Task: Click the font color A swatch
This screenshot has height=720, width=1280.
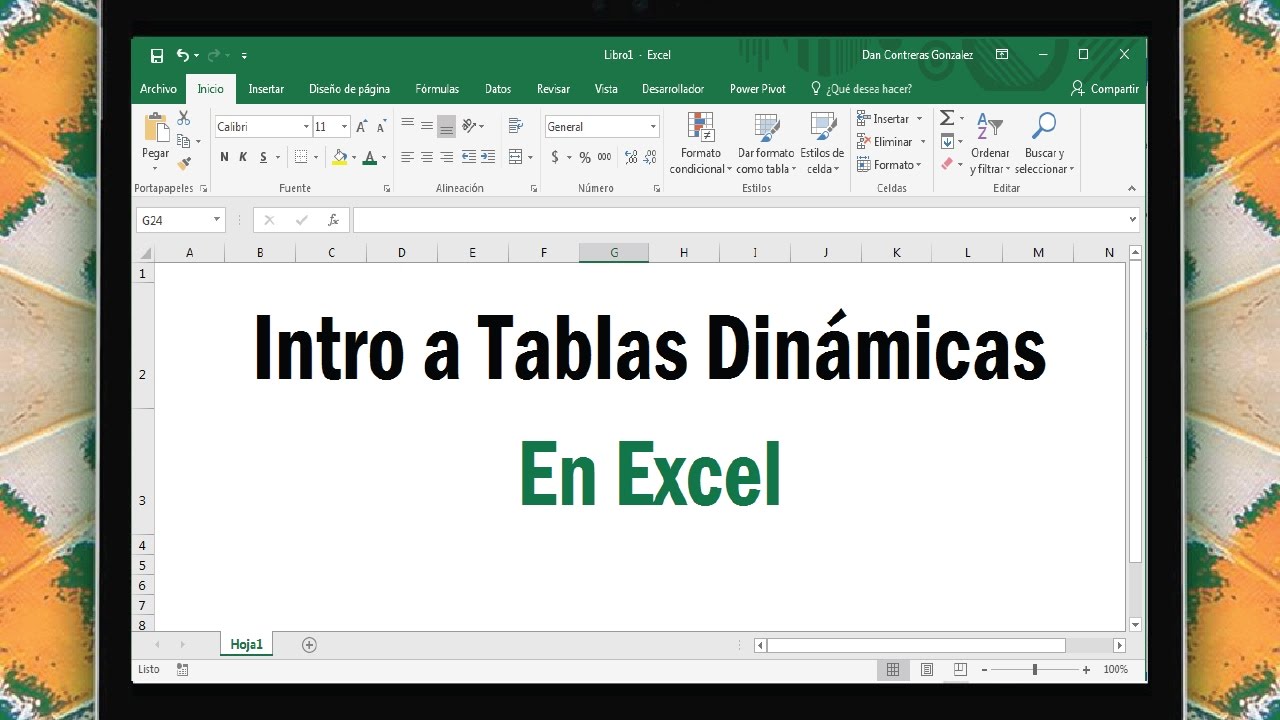Action: pos(369,157)
